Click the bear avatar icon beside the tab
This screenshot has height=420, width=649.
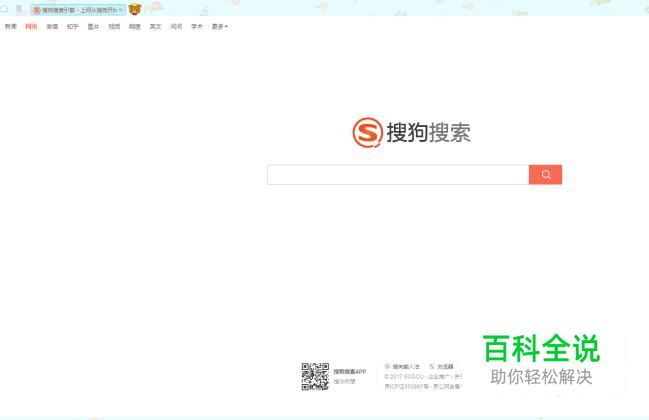pos(135,9)
